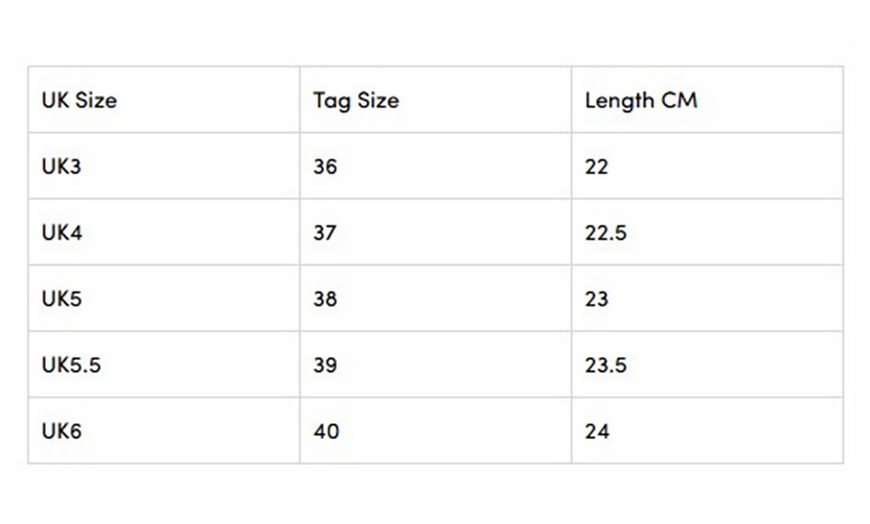Click the UK Size column header

click(x=79, y=100)
